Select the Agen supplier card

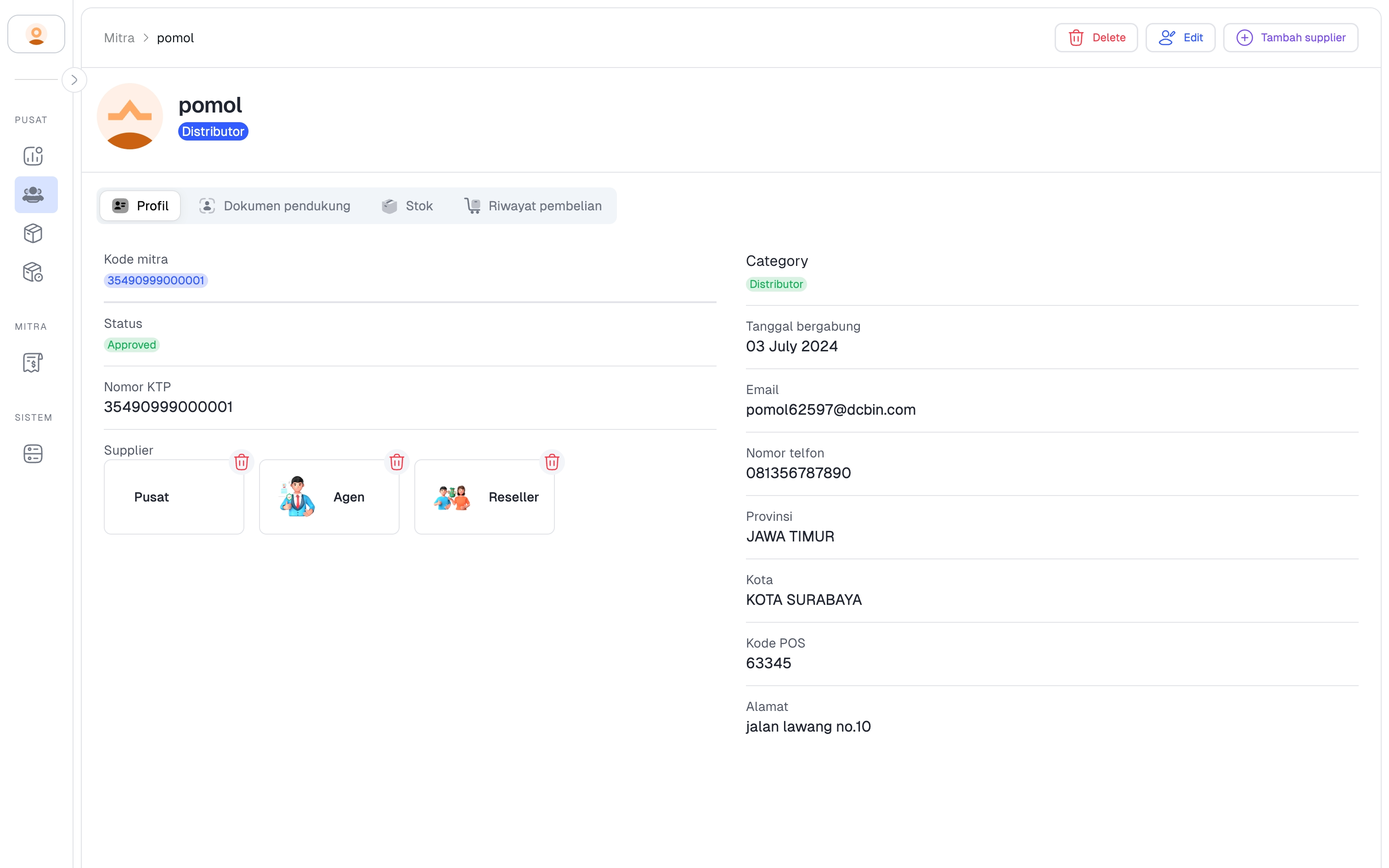pyautogui.click(x=329, y=497)
